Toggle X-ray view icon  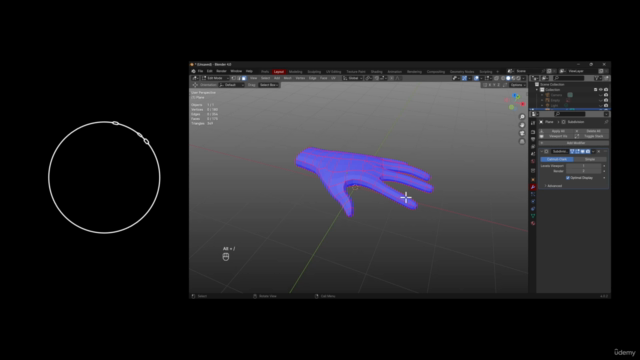click(x=496, y=78)
